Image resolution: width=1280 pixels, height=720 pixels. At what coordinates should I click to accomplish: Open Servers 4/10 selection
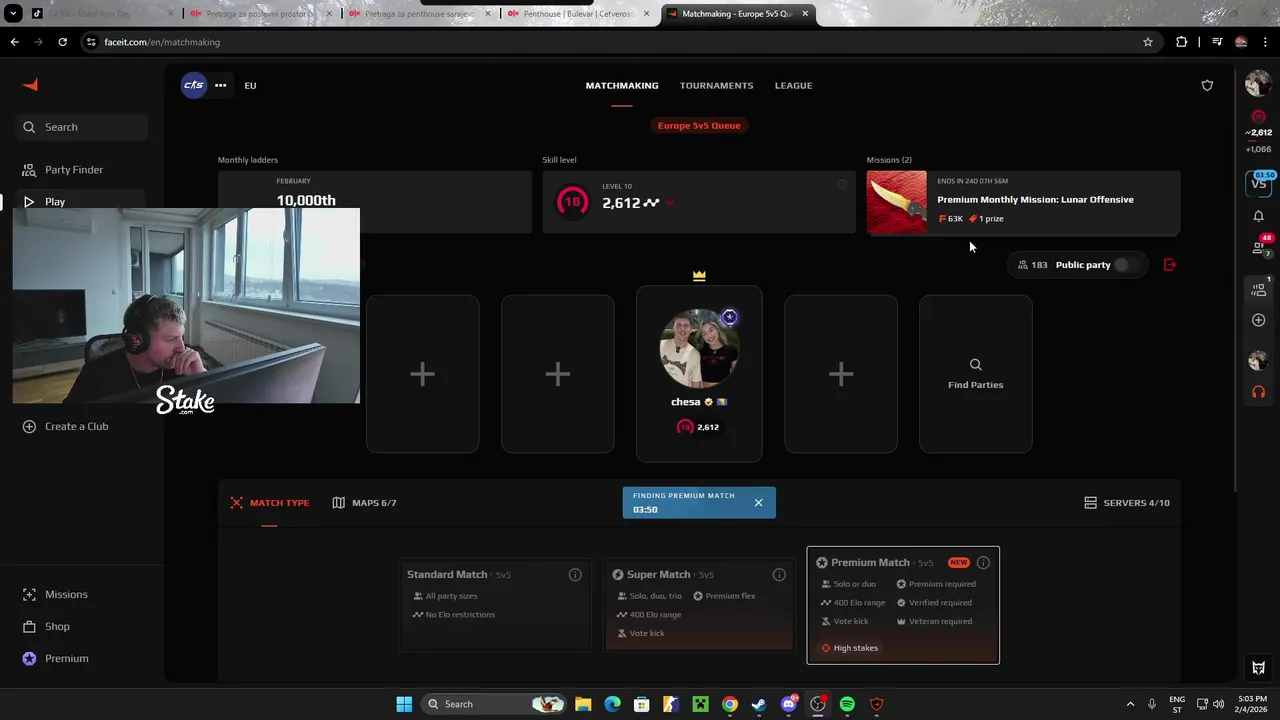click(1127, 503)
